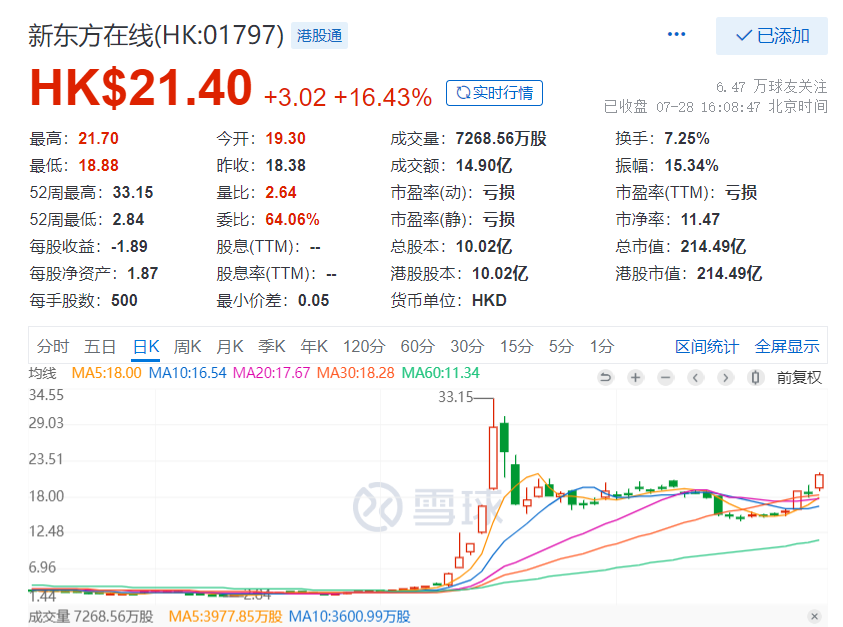Click 全屏显示 to show fullscreen chart

click(787, 347)
